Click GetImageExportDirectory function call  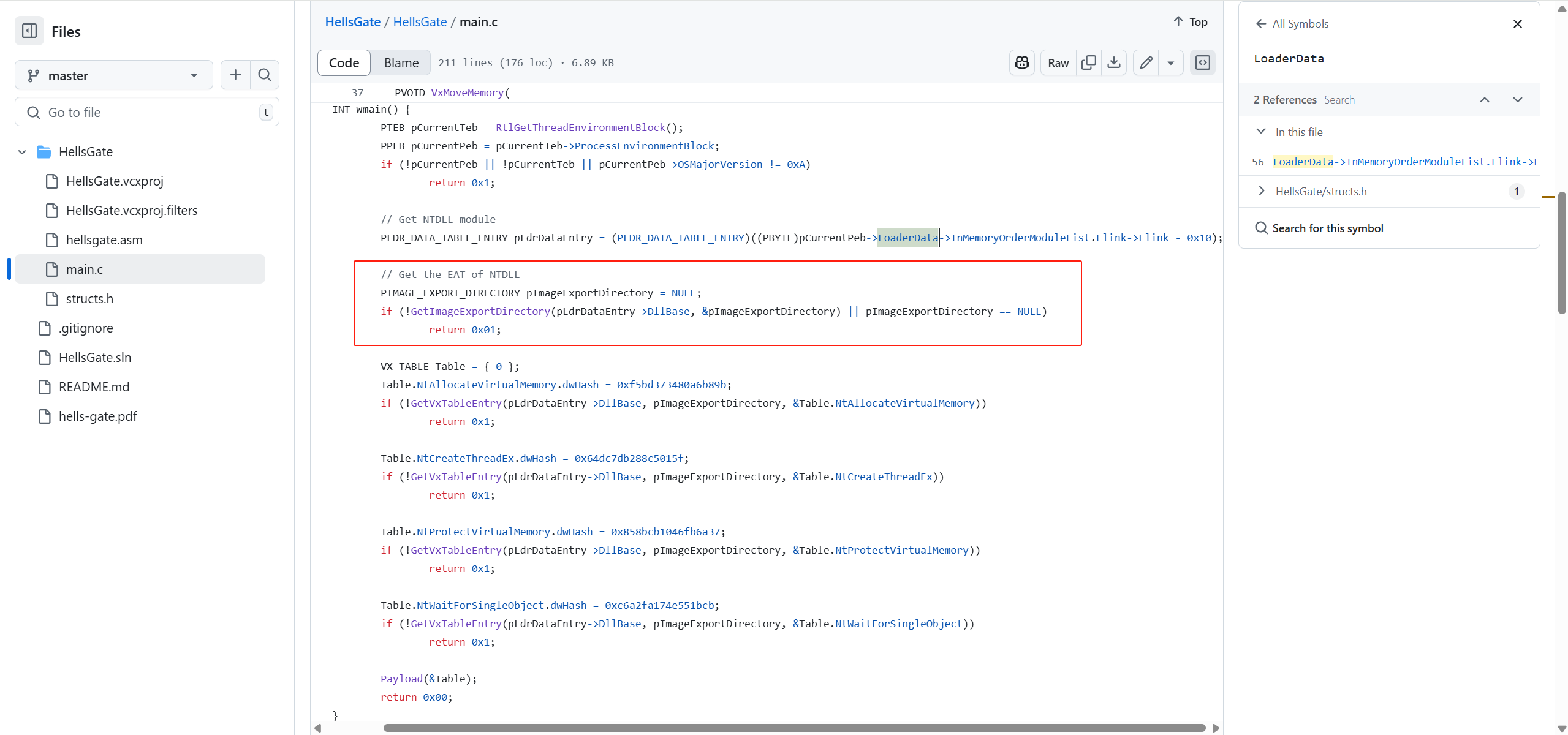click(x=481, y=311)
